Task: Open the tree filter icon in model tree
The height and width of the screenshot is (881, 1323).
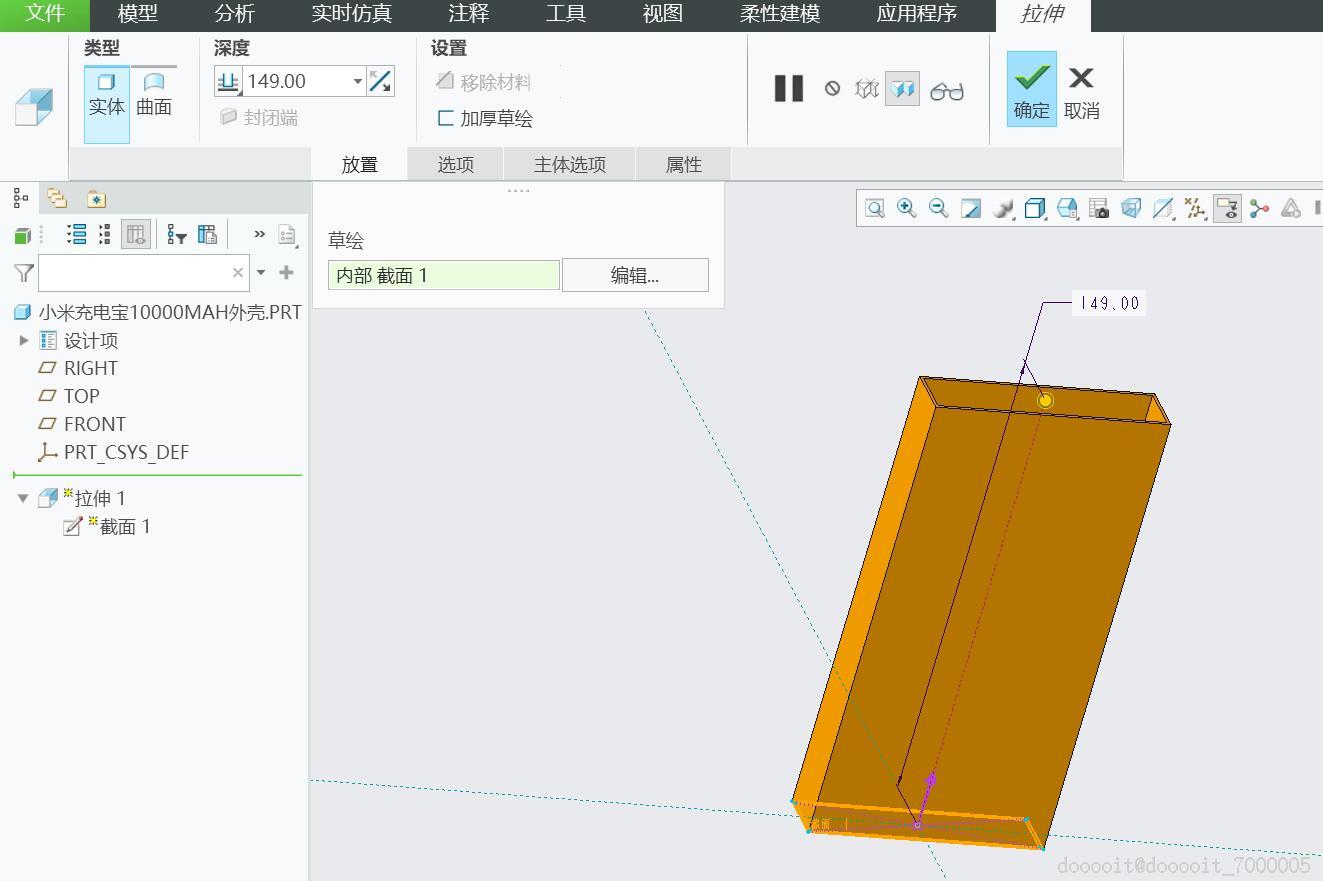Action: point(177,235)
